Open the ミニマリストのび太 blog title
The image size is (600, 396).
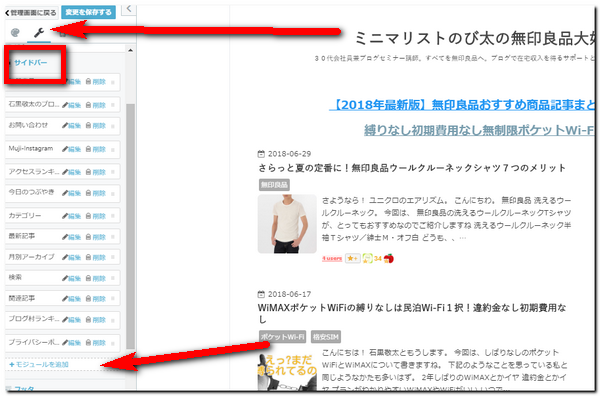pyautogui.click(x=474, y=38)
